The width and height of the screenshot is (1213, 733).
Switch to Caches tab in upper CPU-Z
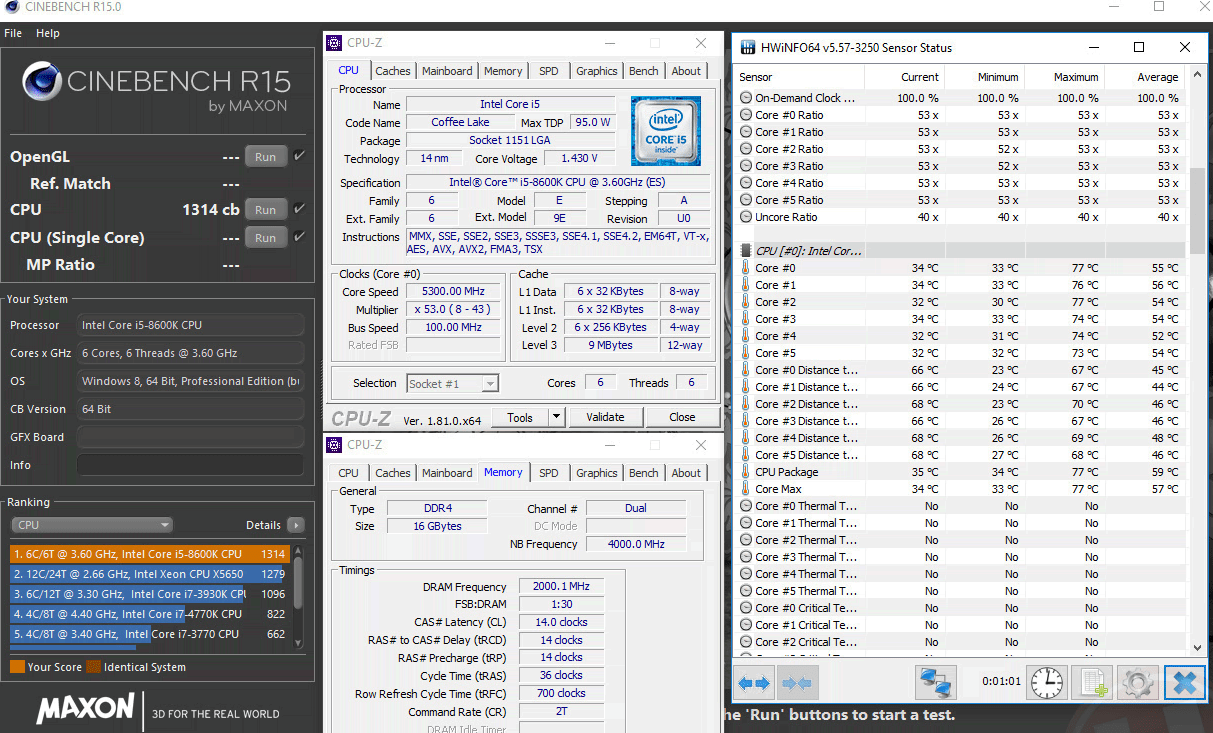tap(393, 71)
